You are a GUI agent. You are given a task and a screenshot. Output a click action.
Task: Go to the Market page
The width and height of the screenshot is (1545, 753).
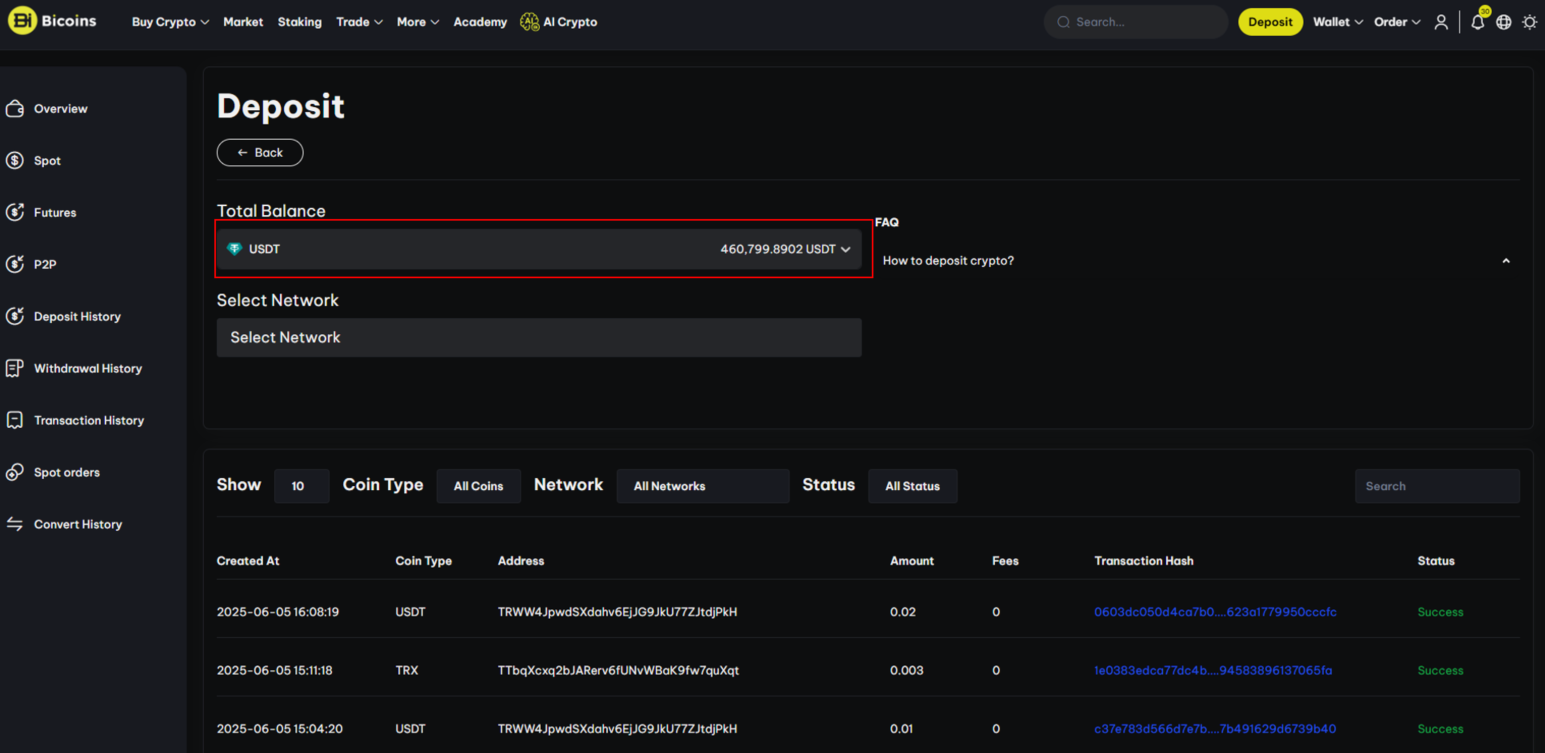tap(243, 22)
